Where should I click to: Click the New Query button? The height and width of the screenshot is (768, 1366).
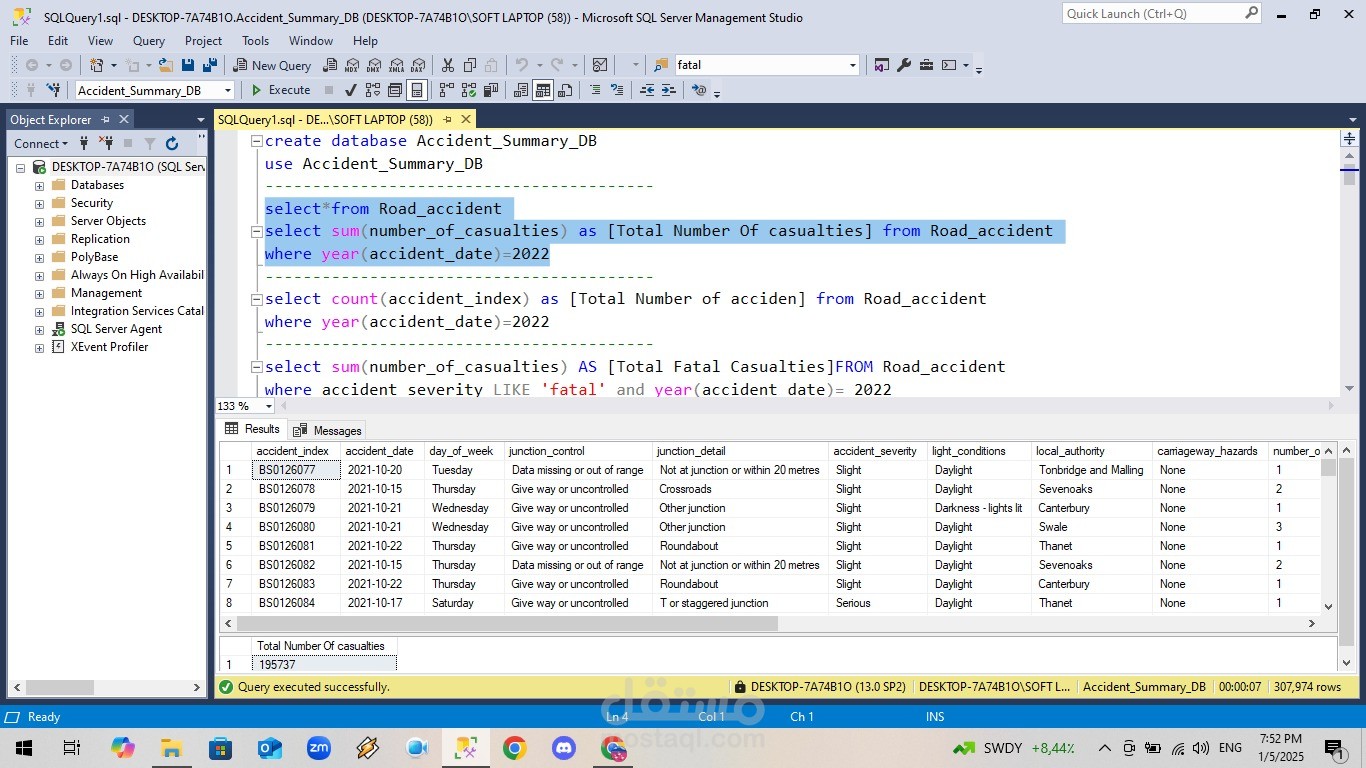coord(272,65)
